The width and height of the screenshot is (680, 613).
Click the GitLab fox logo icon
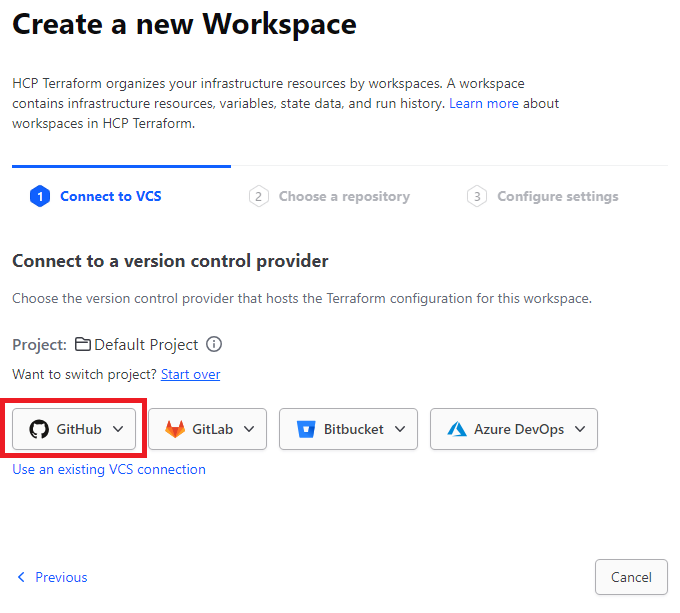click(x=175, y=429)
